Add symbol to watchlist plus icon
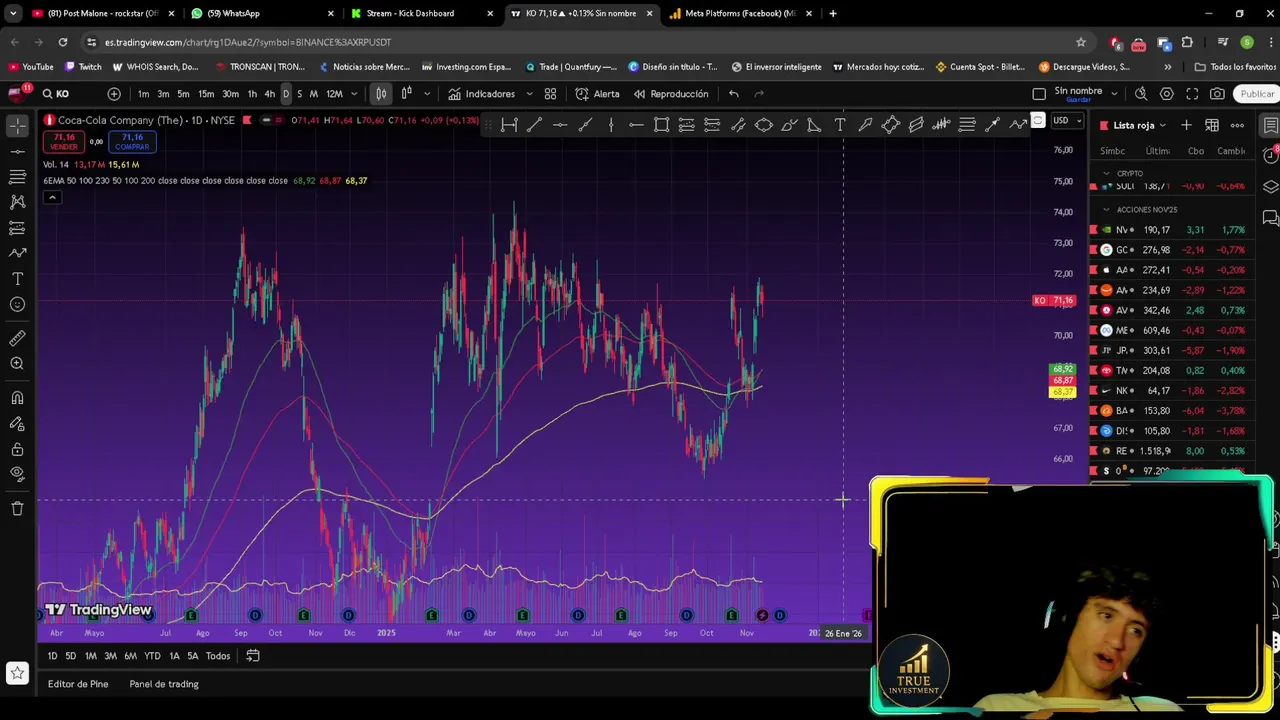The width and height of the screenshot is (1280, 720). pos(1186,125)
